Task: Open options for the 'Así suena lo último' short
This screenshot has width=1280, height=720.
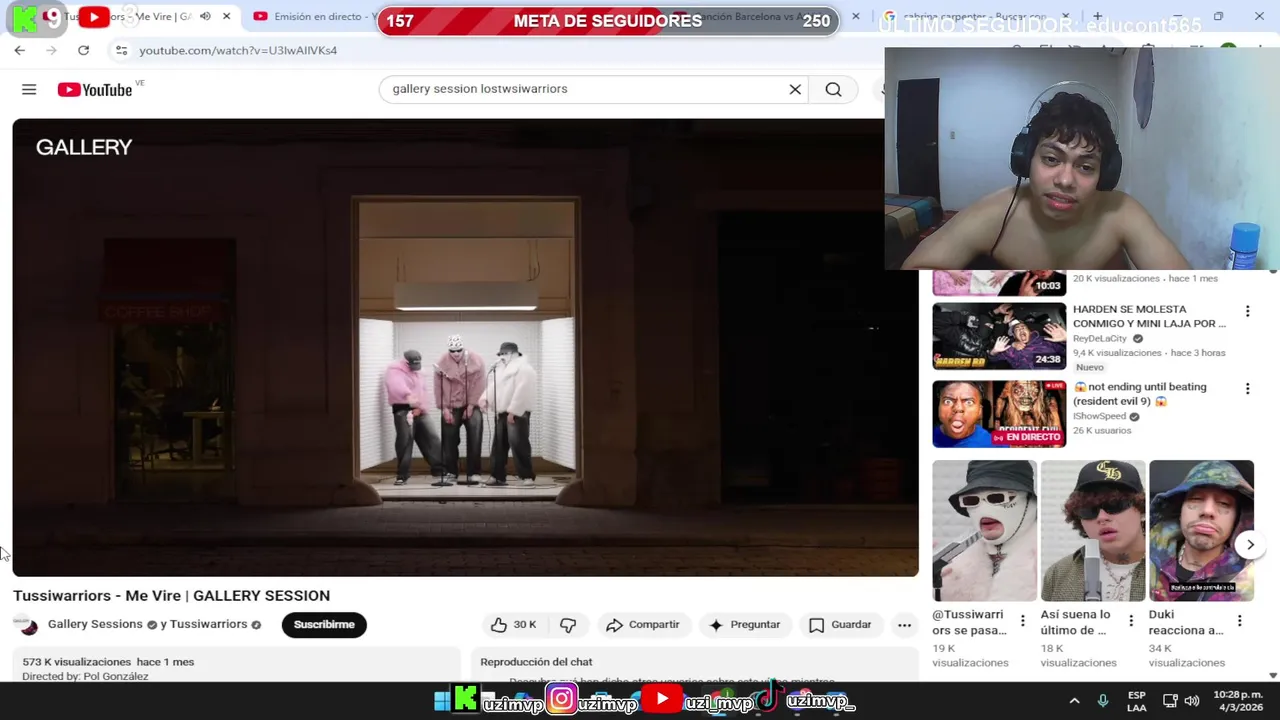Action: tap(1131, 621)
